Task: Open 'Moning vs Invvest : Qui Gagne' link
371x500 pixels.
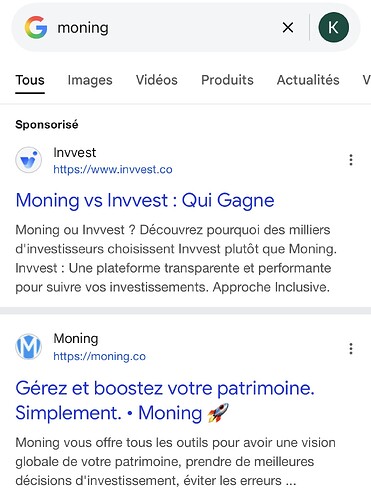Action: pos(145,201)
